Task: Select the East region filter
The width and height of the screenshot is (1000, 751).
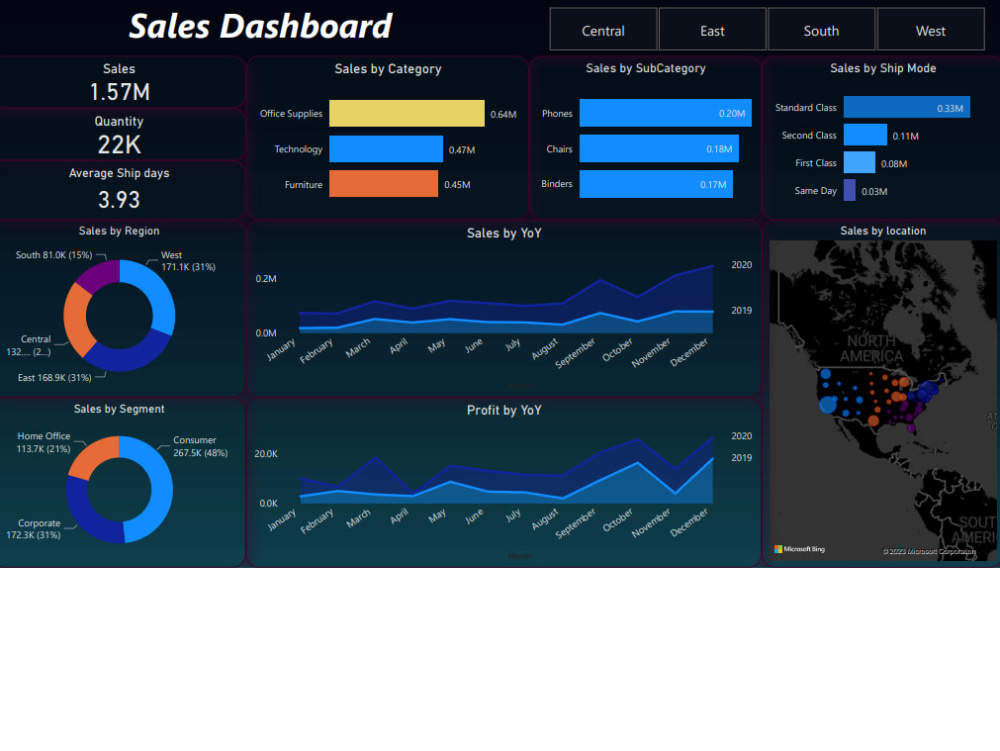Action: tap(712, 30)
